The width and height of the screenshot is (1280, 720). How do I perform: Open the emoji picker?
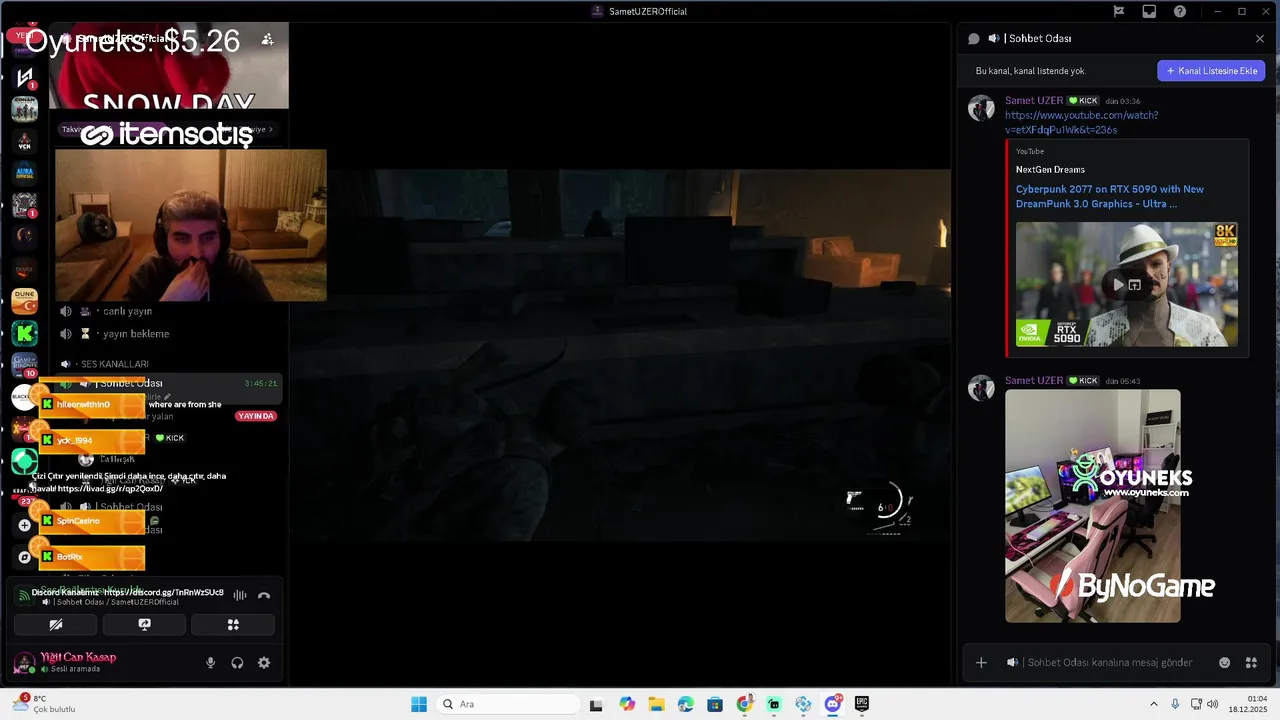(x=1224, y=662)
